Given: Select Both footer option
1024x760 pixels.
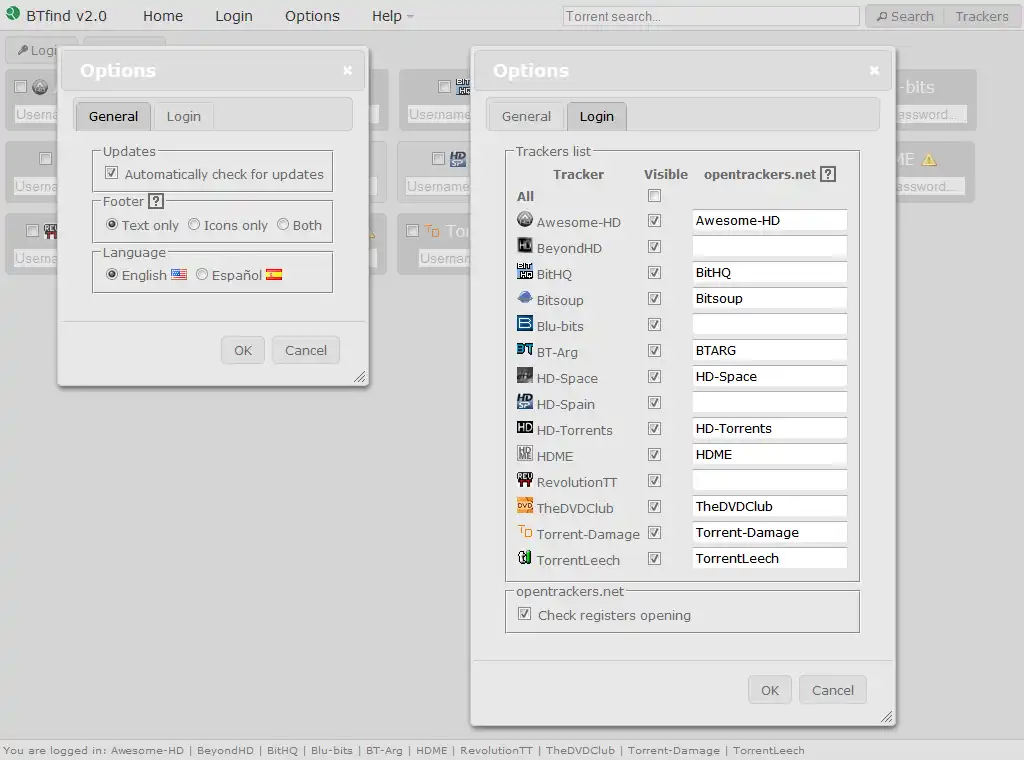Looking at the screenshot, I should click(283, 224).
